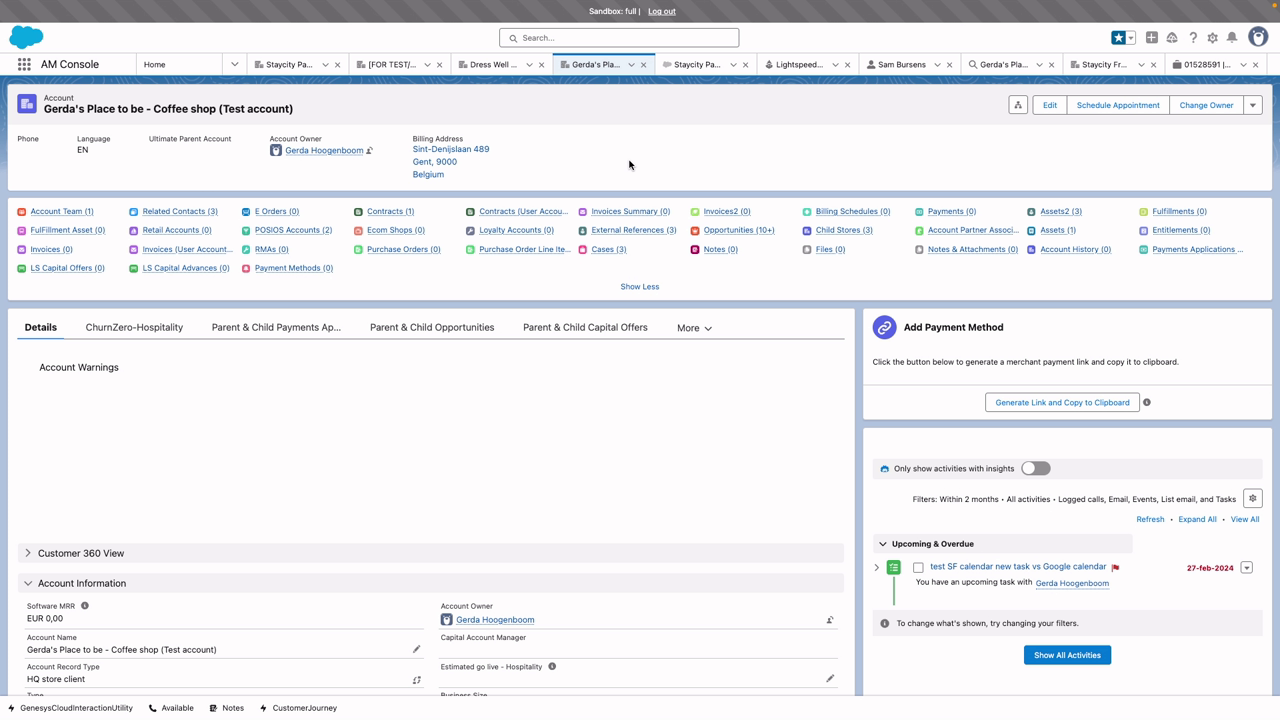The image size is (1280, 720).
Task: Click Schedule Appointment button
Action: [1118, 105]
